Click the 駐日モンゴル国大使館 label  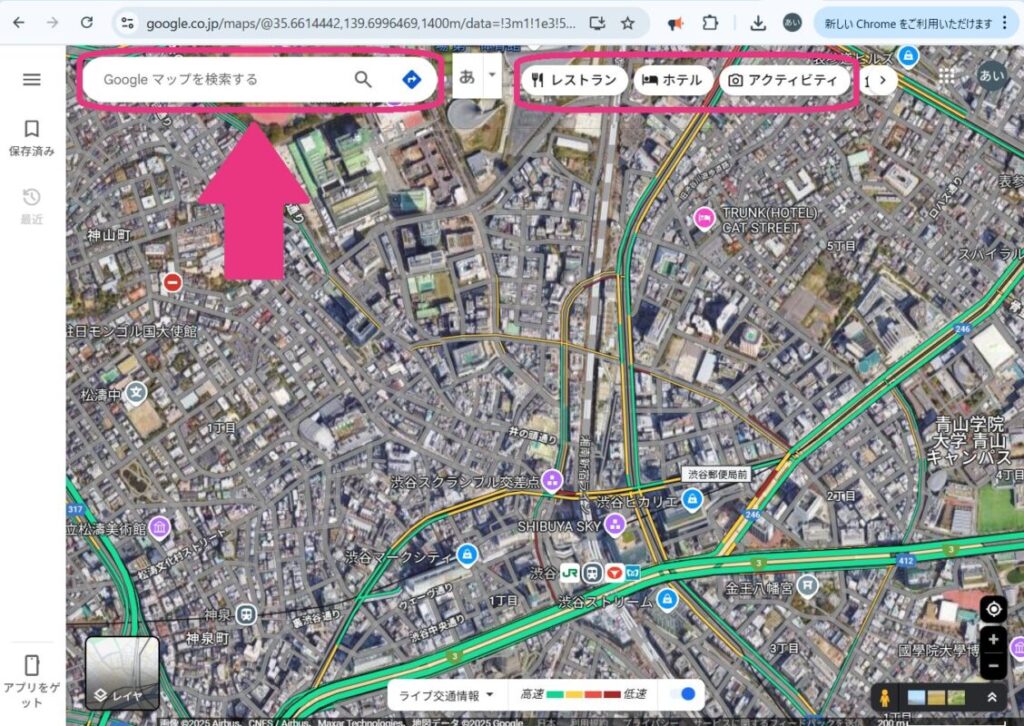pos(131,331)
